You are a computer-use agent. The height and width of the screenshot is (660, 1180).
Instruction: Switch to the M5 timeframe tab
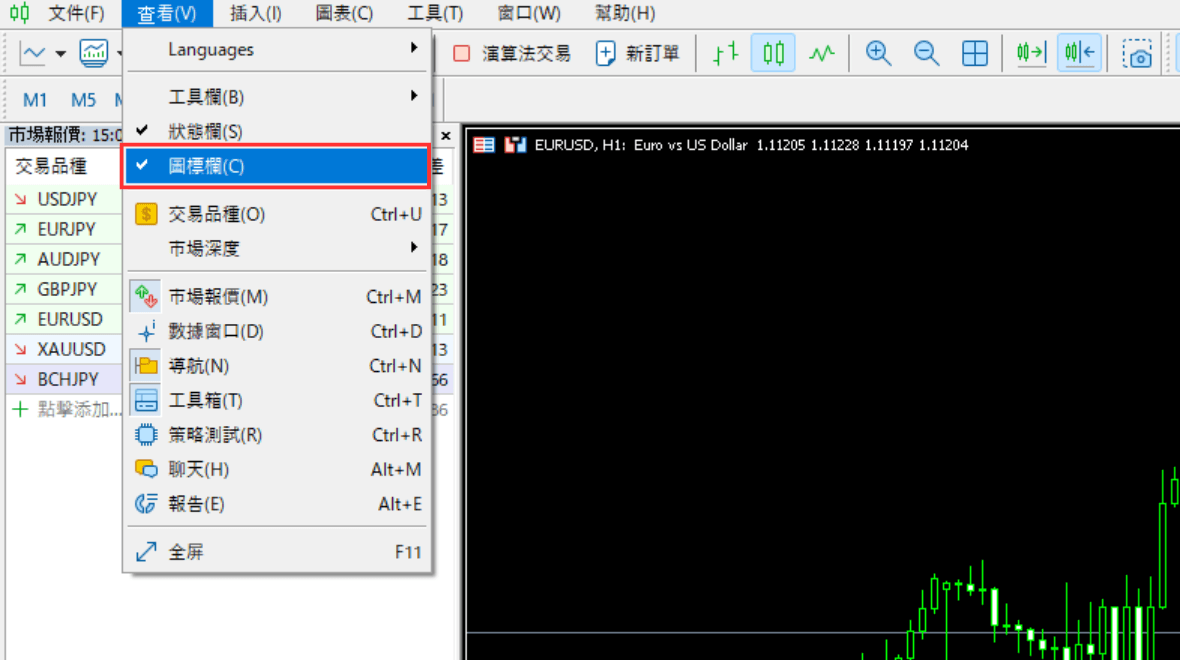tap(83, 100)
